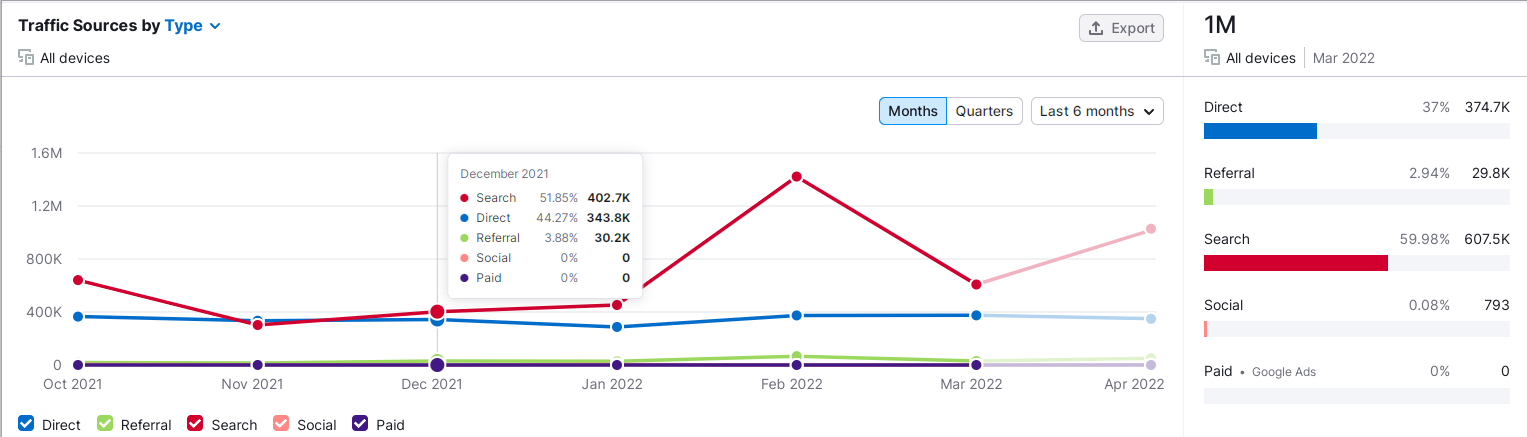This screenshot has height=437, width=1527.
Task: Click the Search data point at Oct 2021
Action: click(78, 281)
